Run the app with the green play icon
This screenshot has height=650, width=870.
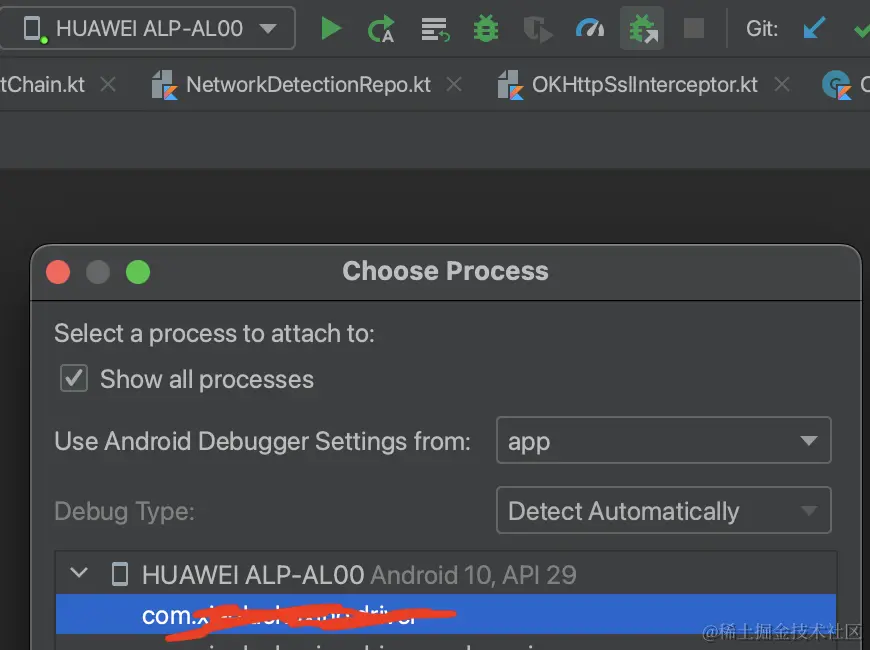pyautogui.click(x=331, y=29)
